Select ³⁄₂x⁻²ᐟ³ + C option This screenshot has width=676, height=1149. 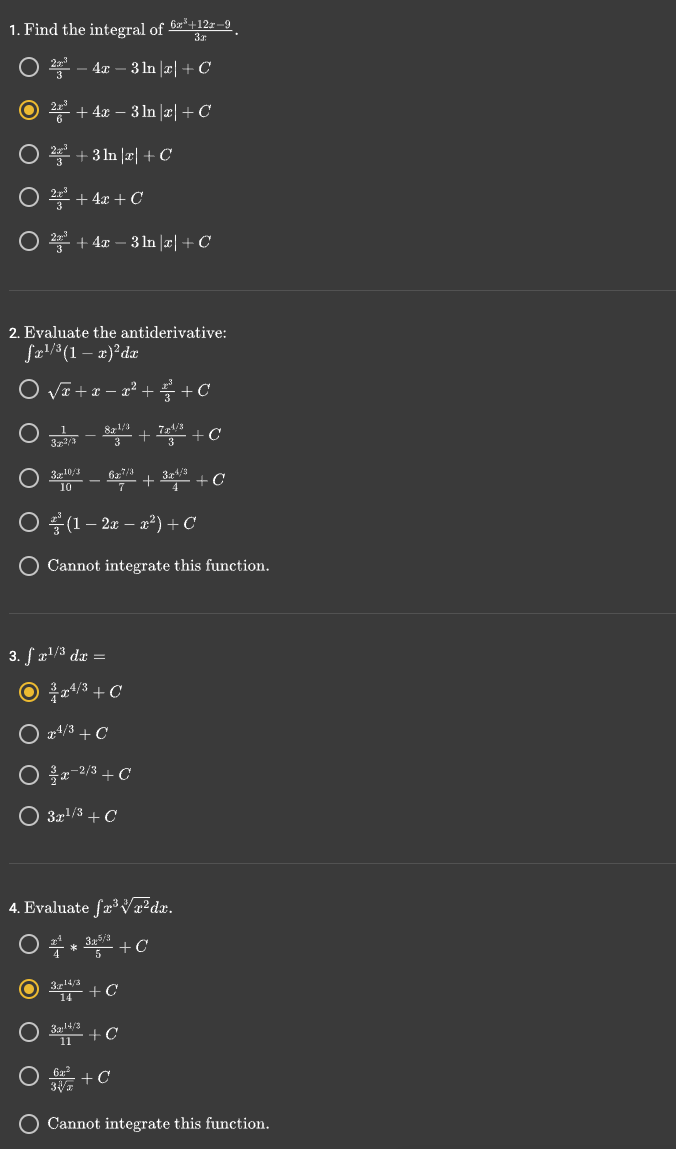tap(28, 775)
